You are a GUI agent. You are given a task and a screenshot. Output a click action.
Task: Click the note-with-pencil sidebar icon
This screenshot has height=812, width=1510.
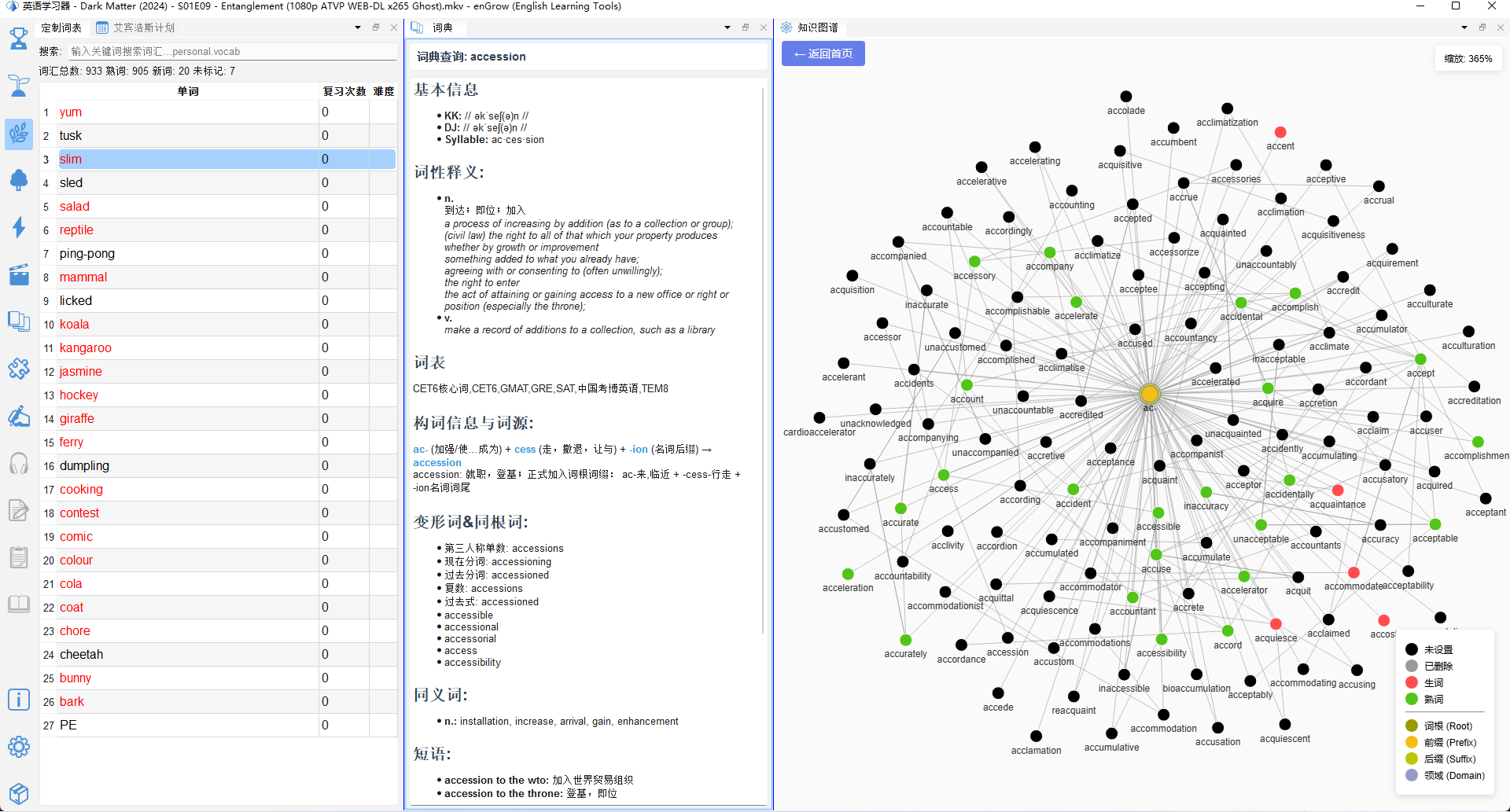click(19, 510)
